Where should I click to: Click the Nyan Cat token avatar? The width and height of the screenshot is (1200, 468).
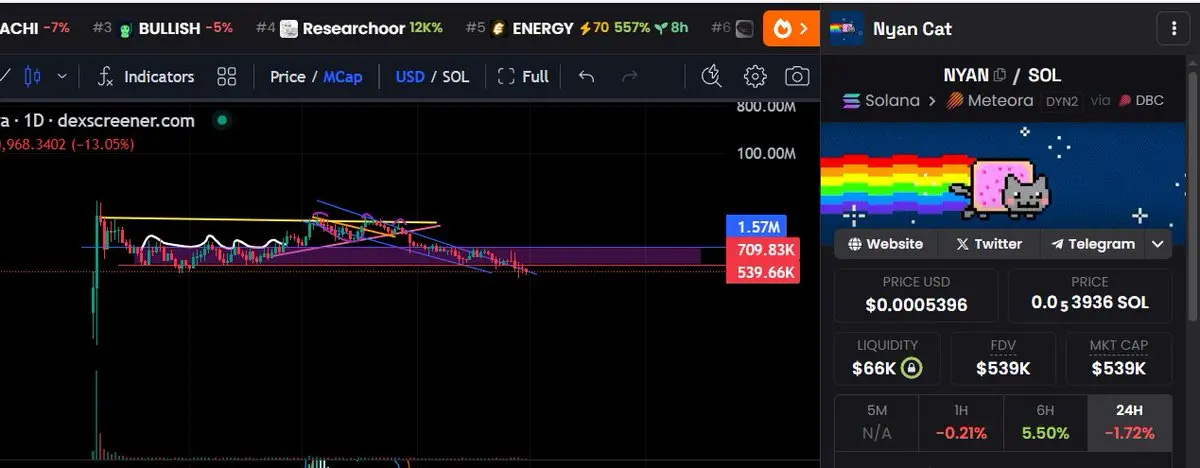pyautogui.click(x=847, y=29)
